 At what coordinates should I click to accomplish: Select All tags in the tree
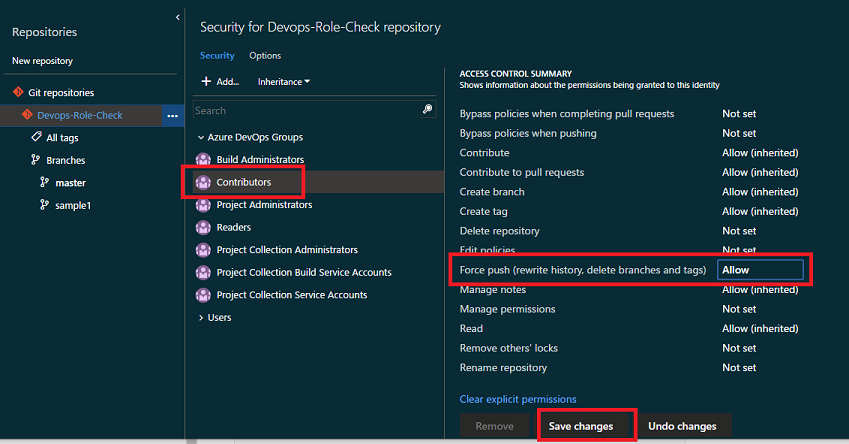(62, 138)
